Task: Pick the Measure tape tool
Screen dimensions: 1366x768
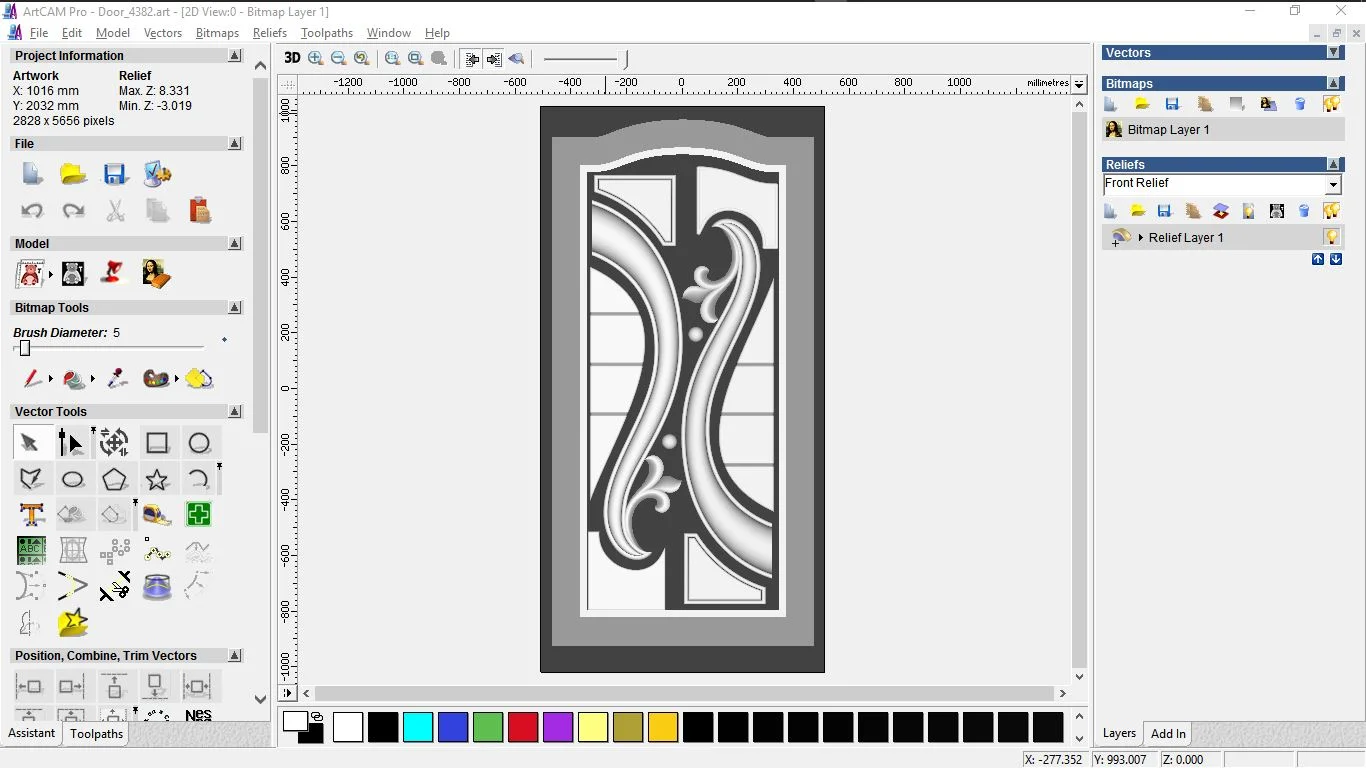Action: (x=157, y=515)
